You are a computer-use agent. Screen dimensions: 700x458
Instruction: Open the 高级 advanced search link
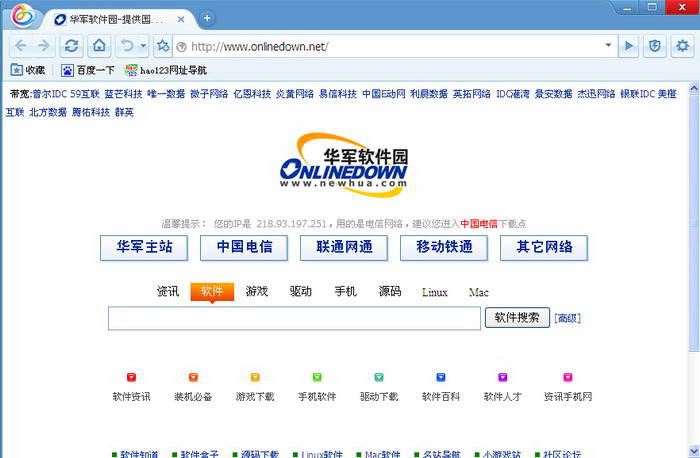tap(567, 319)
